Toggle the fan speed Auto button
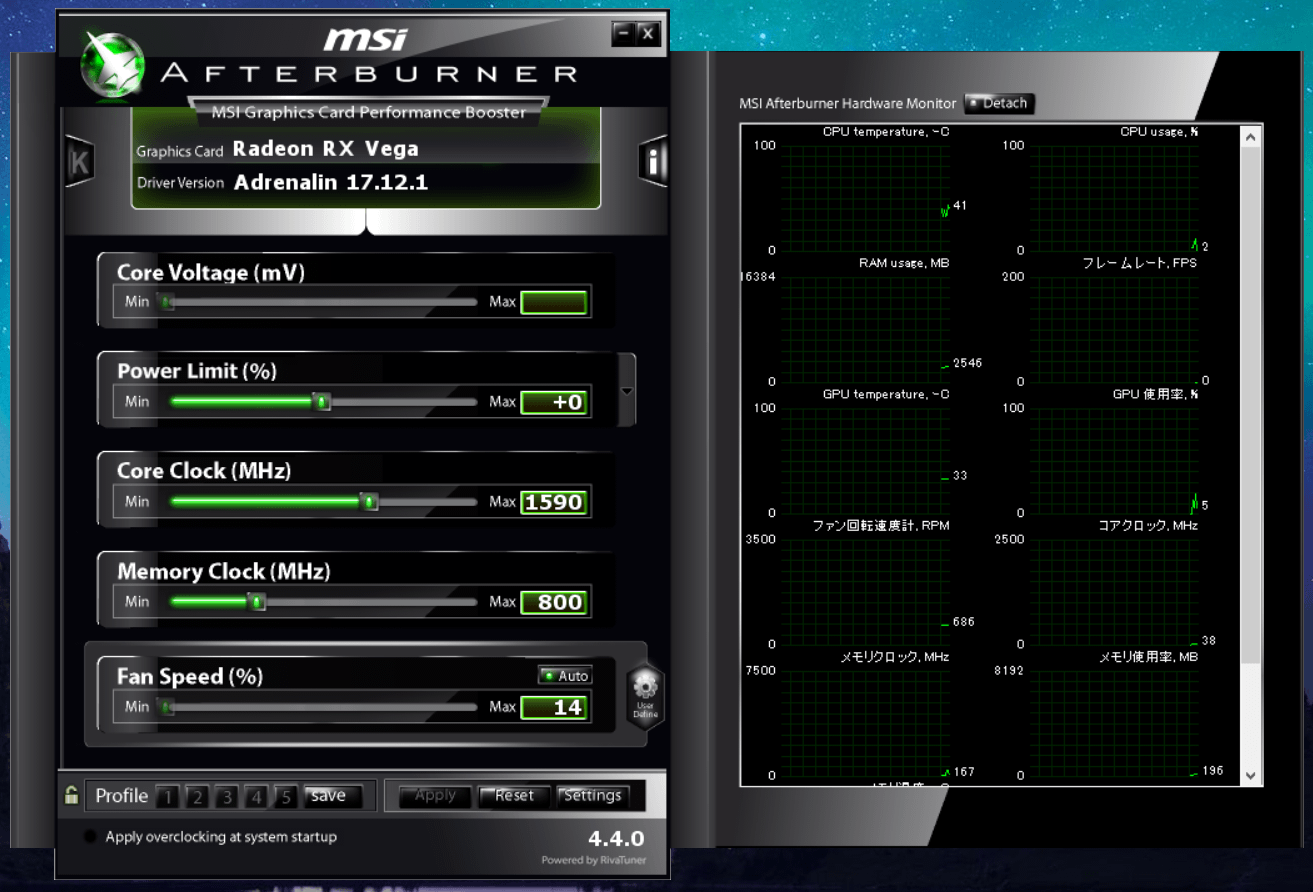The image size is (1313, 892). [565, 676]
